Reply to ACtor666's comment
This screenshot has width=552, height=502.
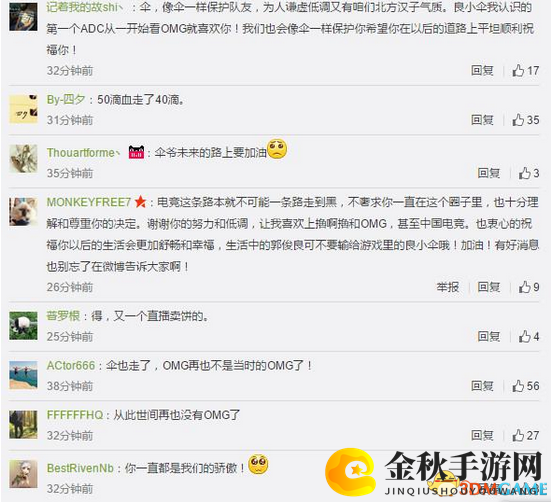(482, 386)
